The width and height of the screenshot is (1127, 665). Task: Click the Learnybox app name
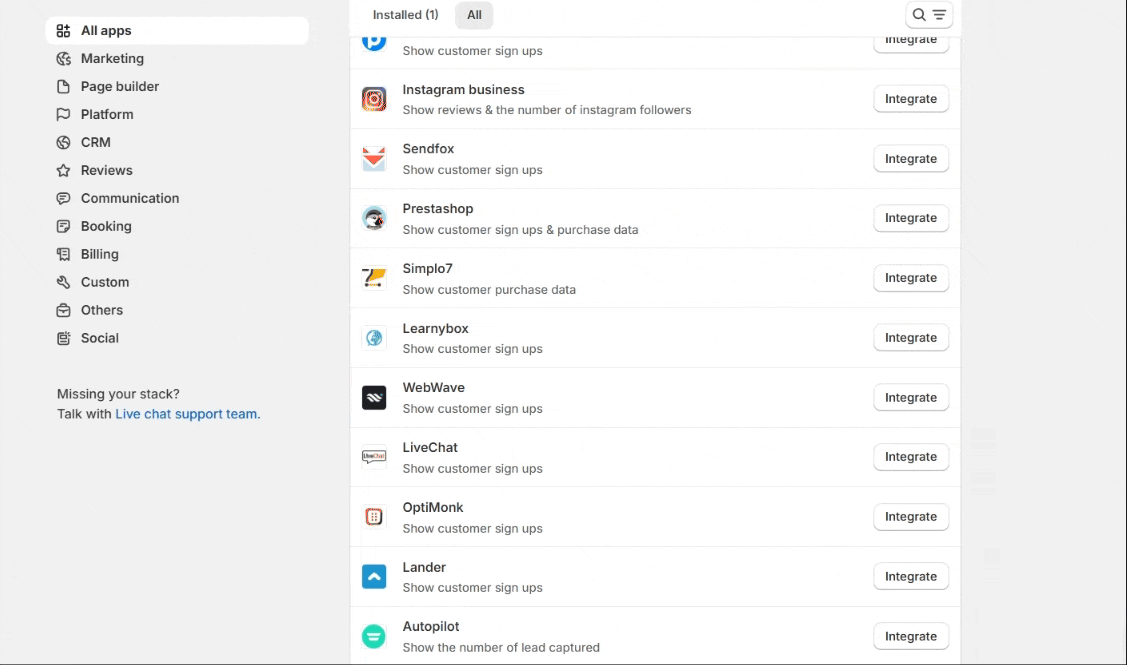point(436,329)
